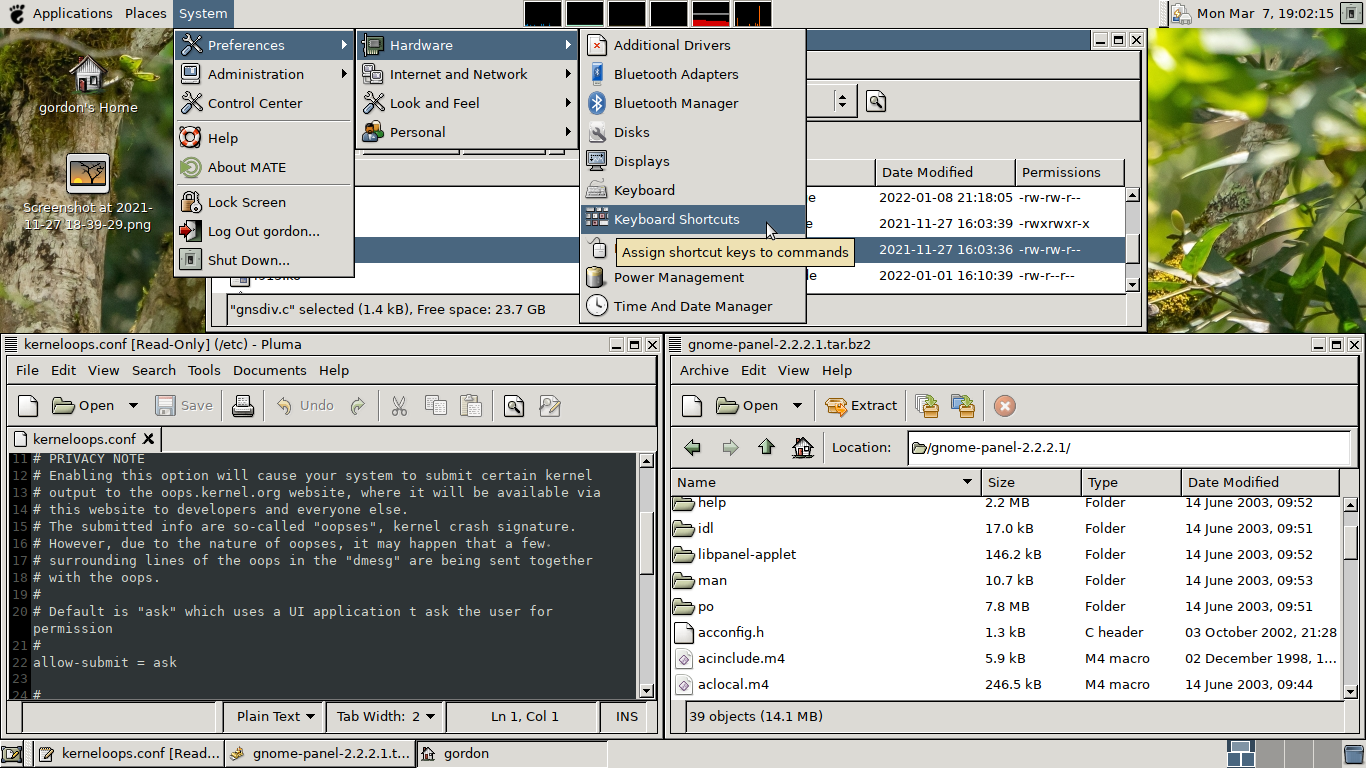Click archive list vertical scrollbar

tap(1350, 597)
